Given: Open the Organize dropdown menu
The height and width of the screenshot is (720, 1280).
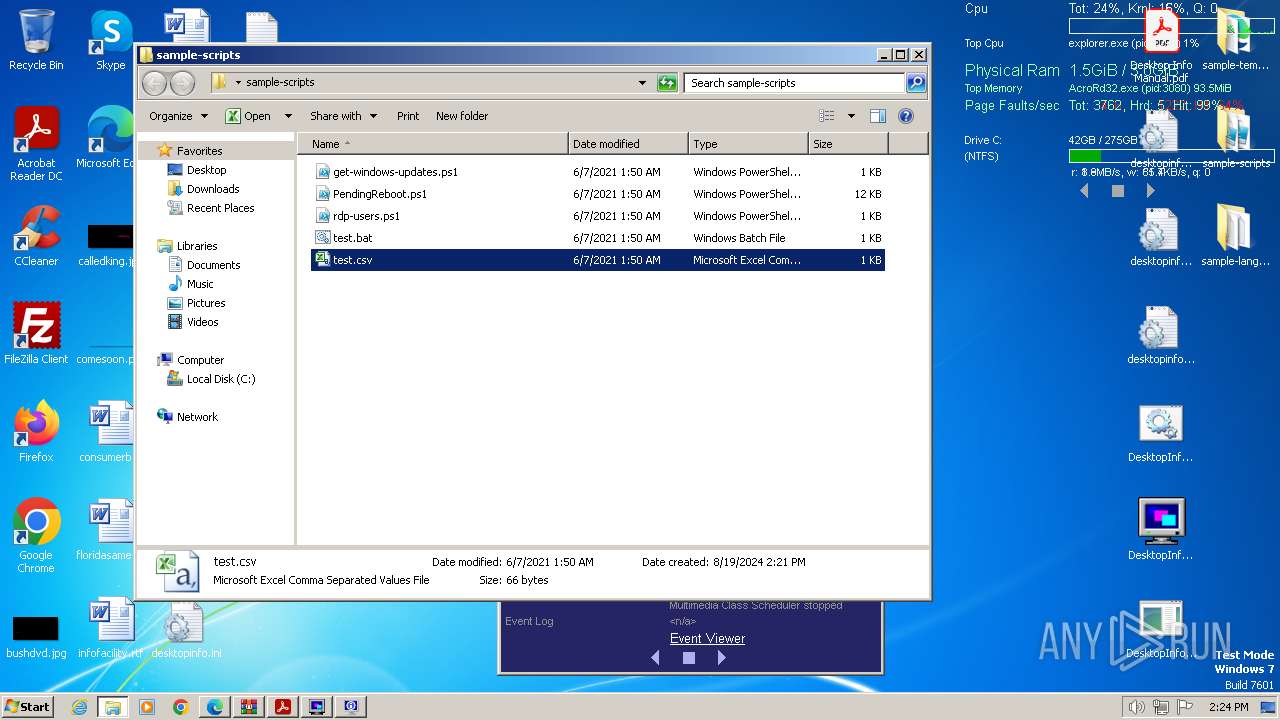Looking at the screenshot, I should 178,116.
